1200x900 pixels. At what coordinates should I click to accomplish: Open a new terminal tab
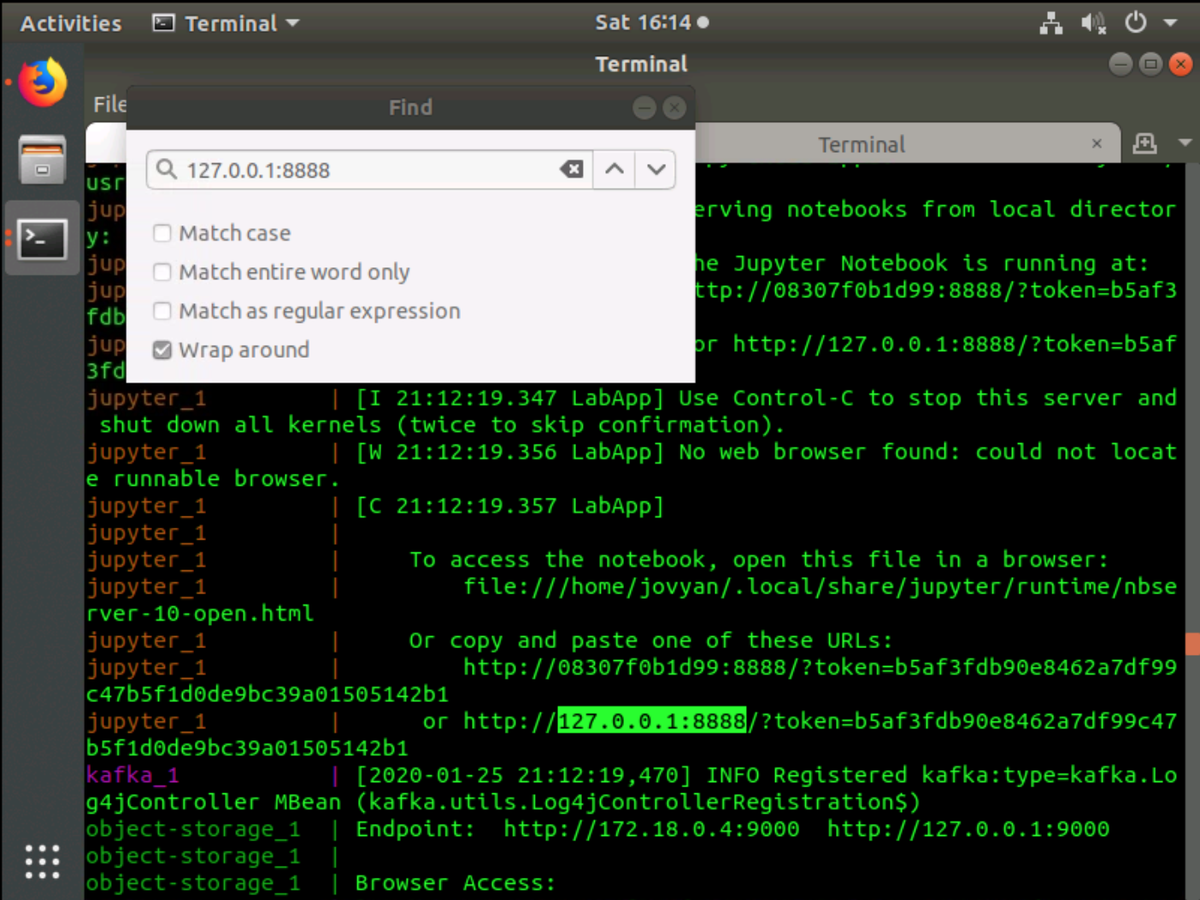[x=1144, y=143]
